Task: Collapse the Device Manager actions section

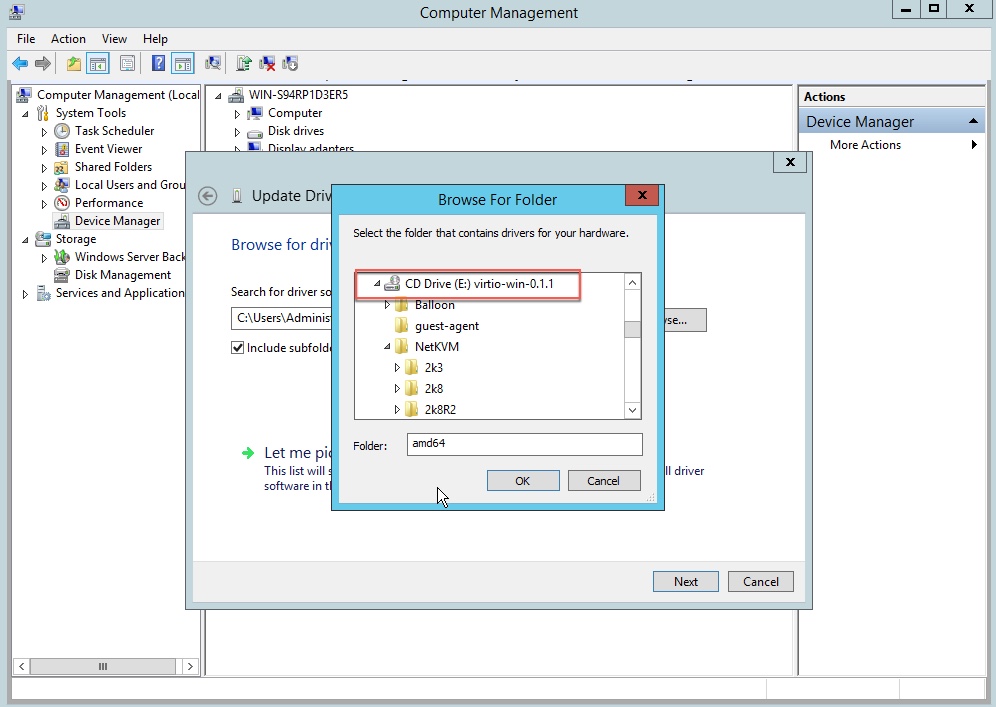Action: click(972, 121)
